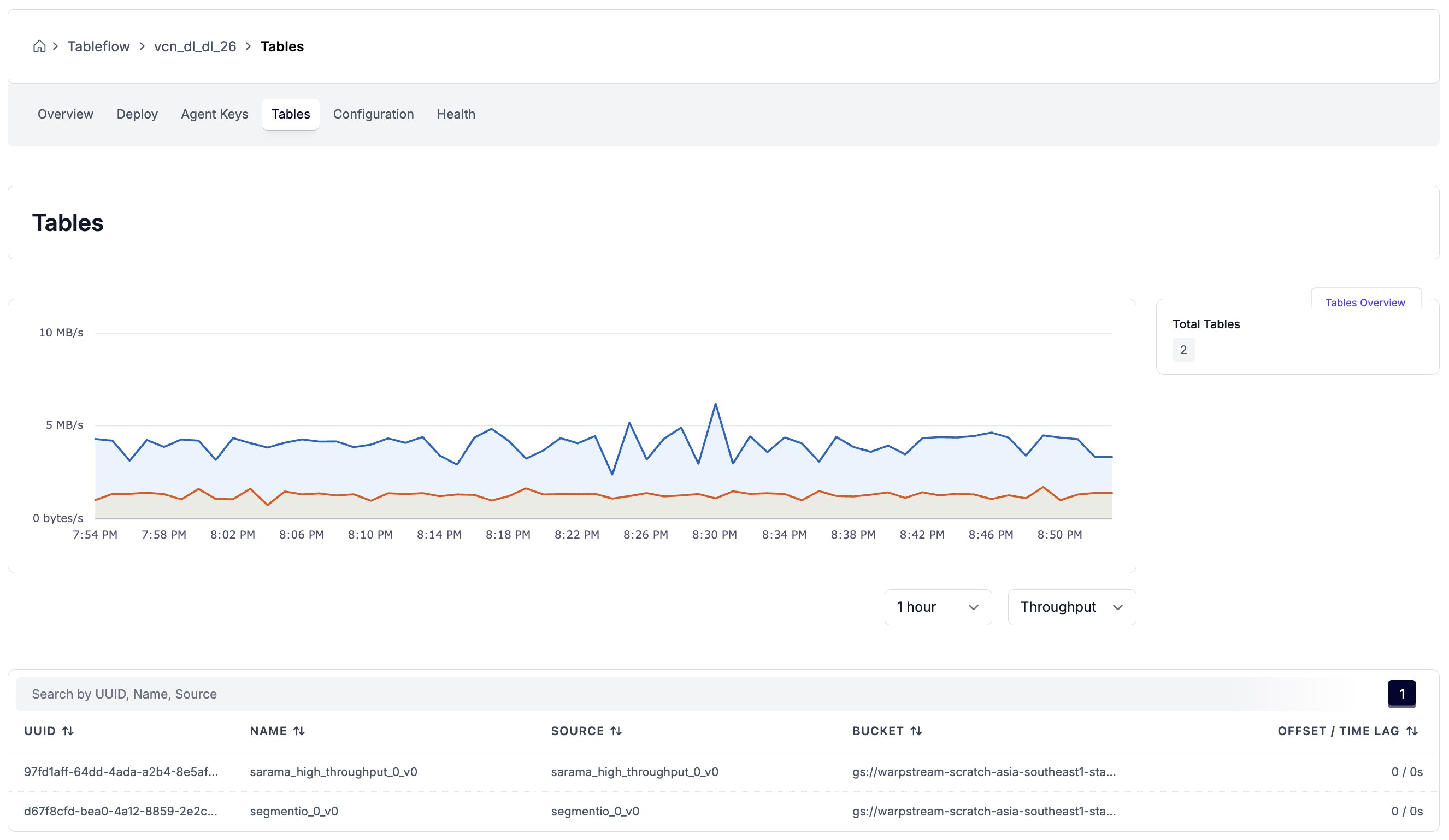The width and height of the screenshot is (1449, 840).
Task: Open the Throughput metric dropdown
Action: 1071,607
